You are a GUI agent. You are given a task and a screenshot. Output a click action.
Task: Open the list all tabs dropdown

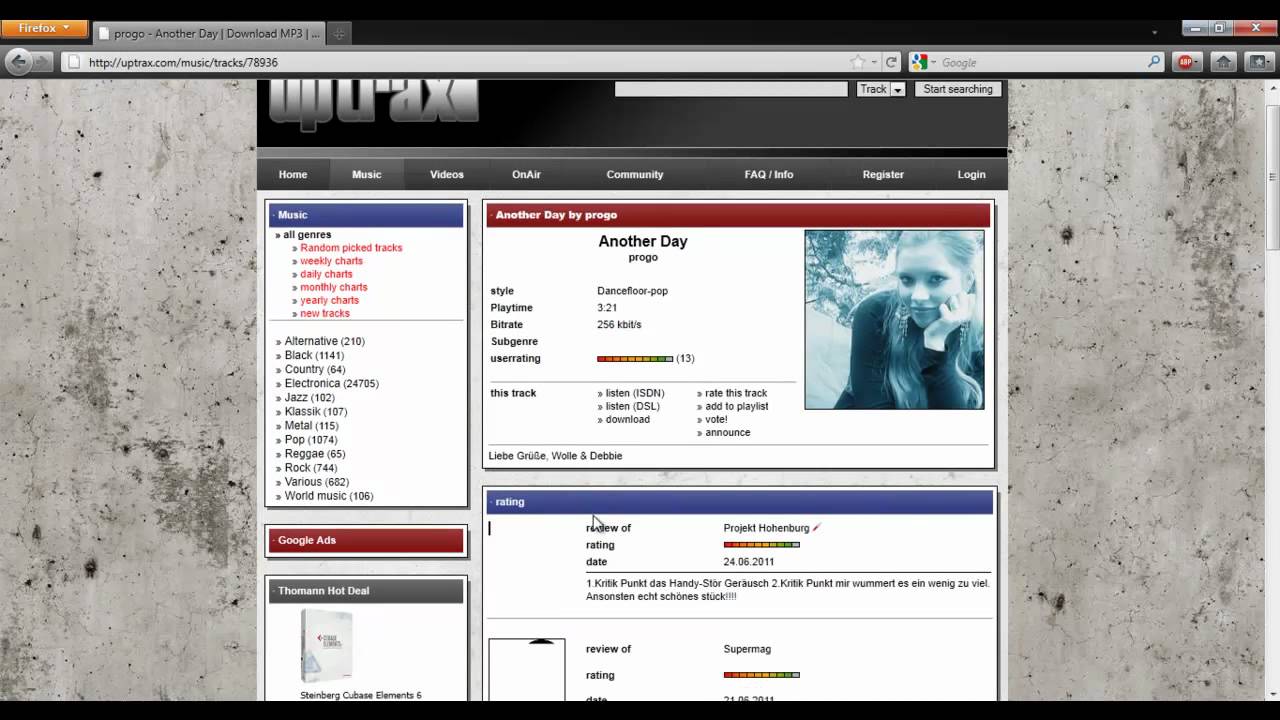[1155, 34]
